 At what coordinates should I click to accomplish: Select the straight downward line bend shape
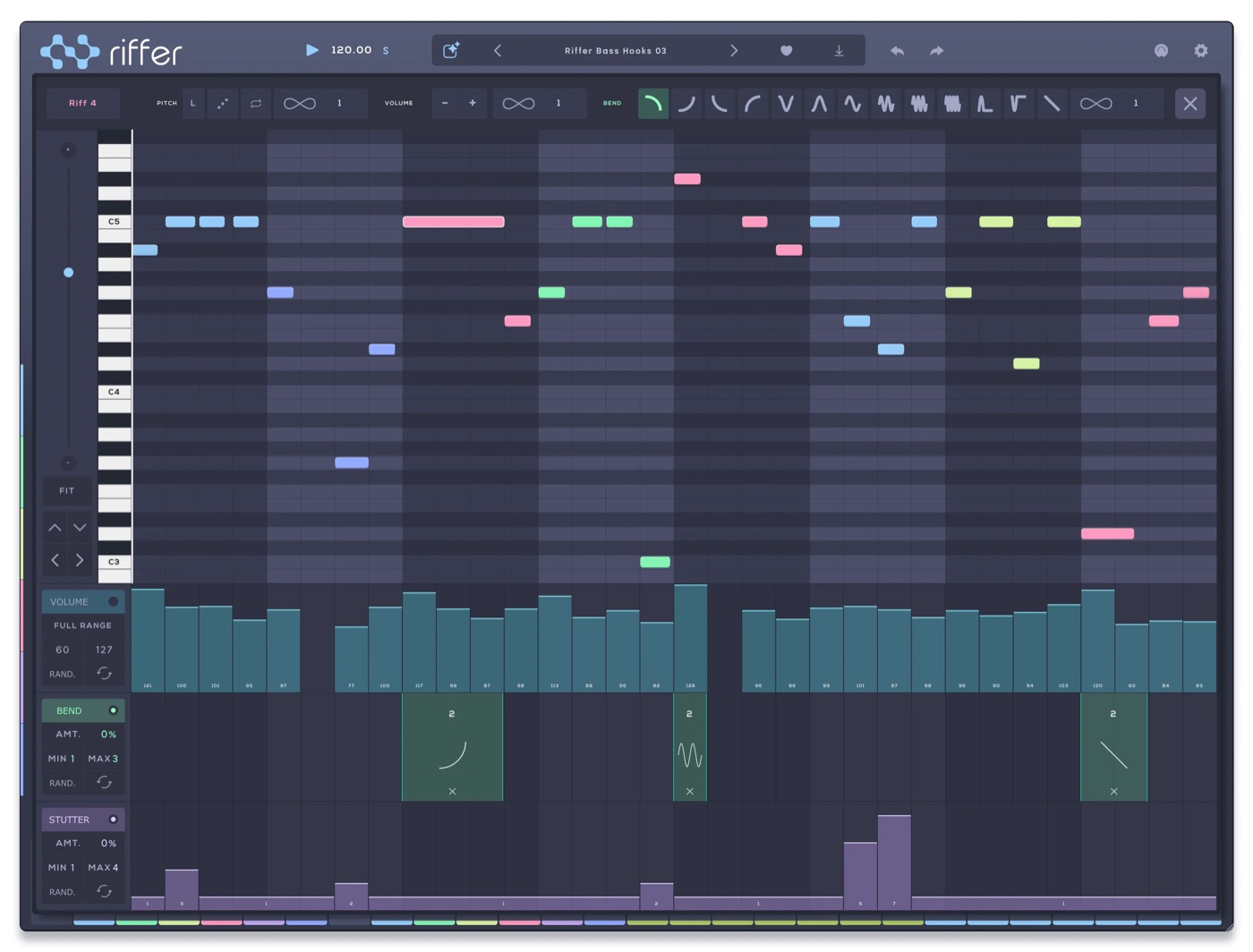tap(1052, 104)
